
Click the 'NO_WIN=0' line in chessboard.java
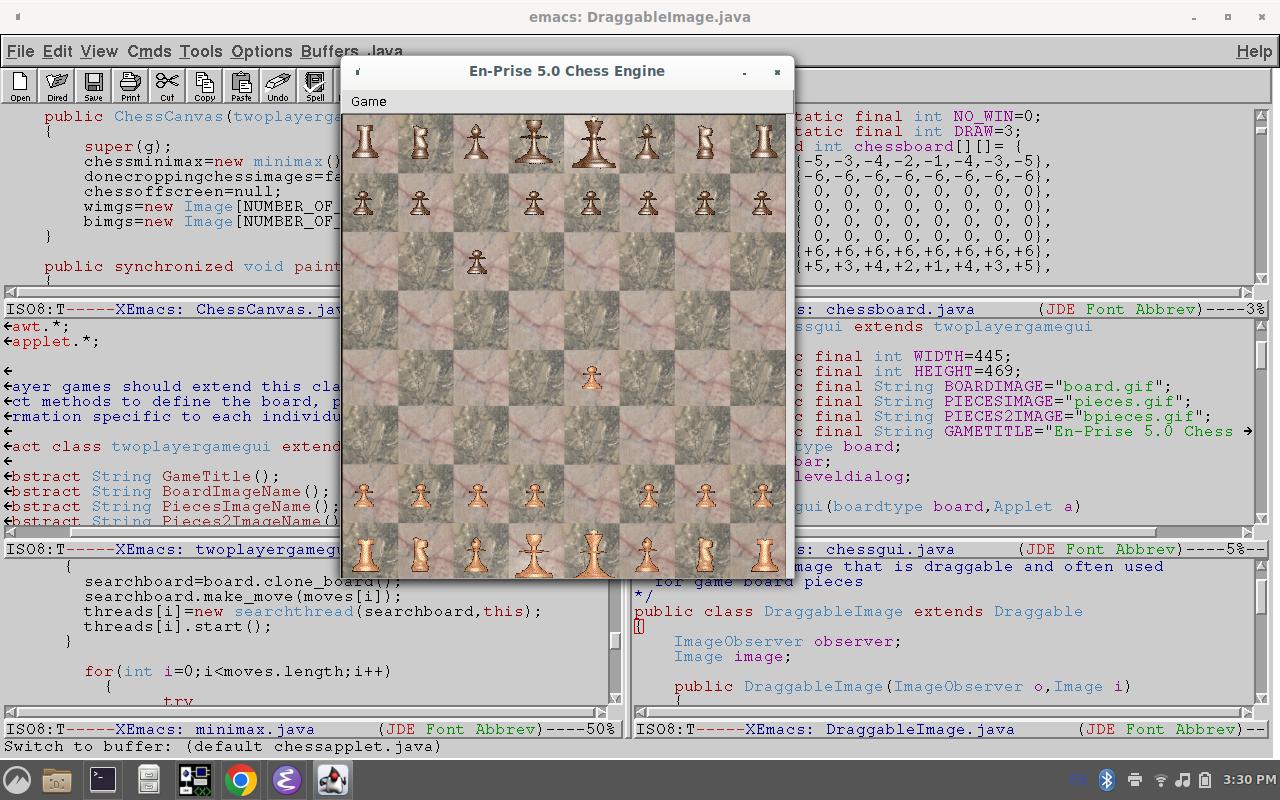[918, 116]
